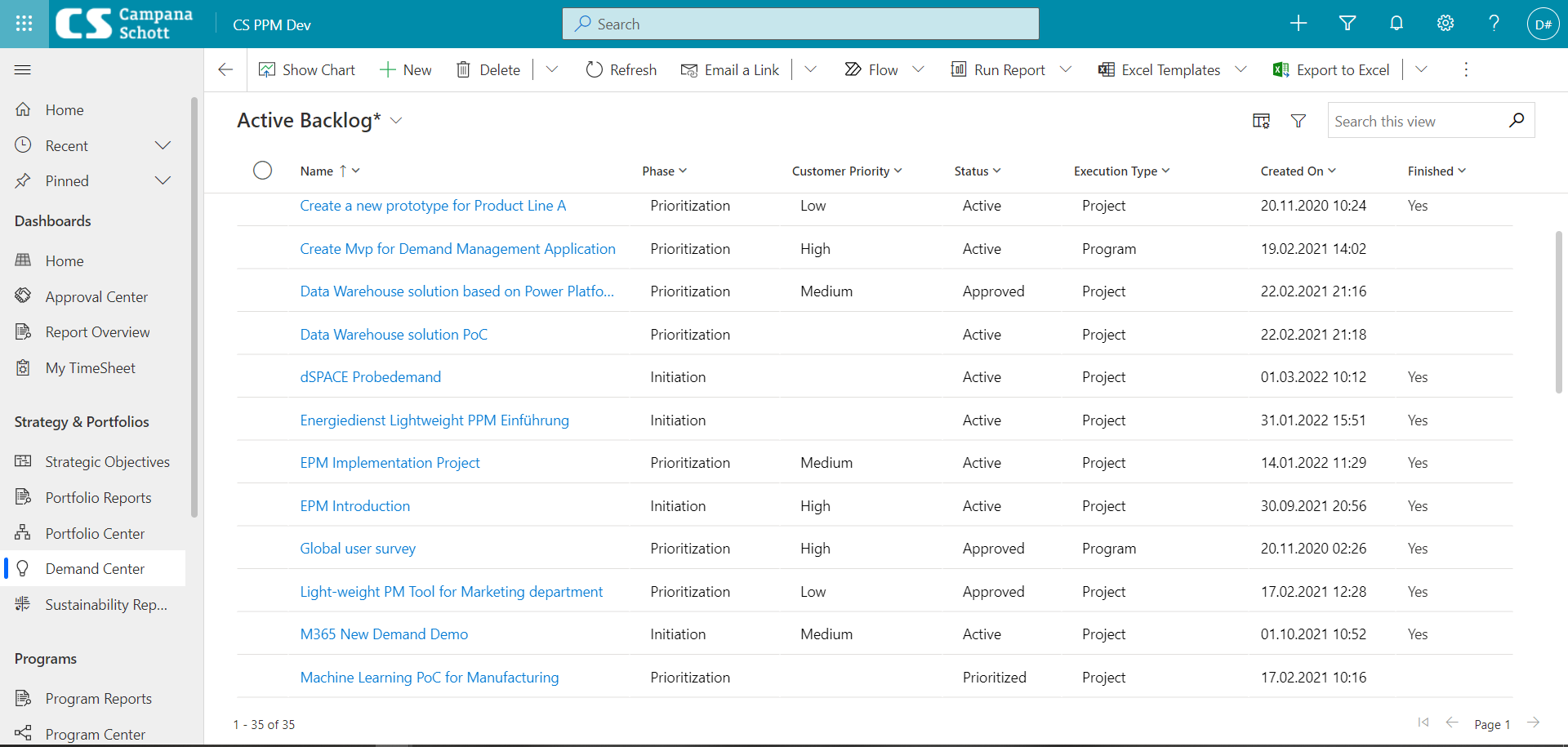Open 'Machine Learning PoC for Manufacturing'

pos(430,677)
